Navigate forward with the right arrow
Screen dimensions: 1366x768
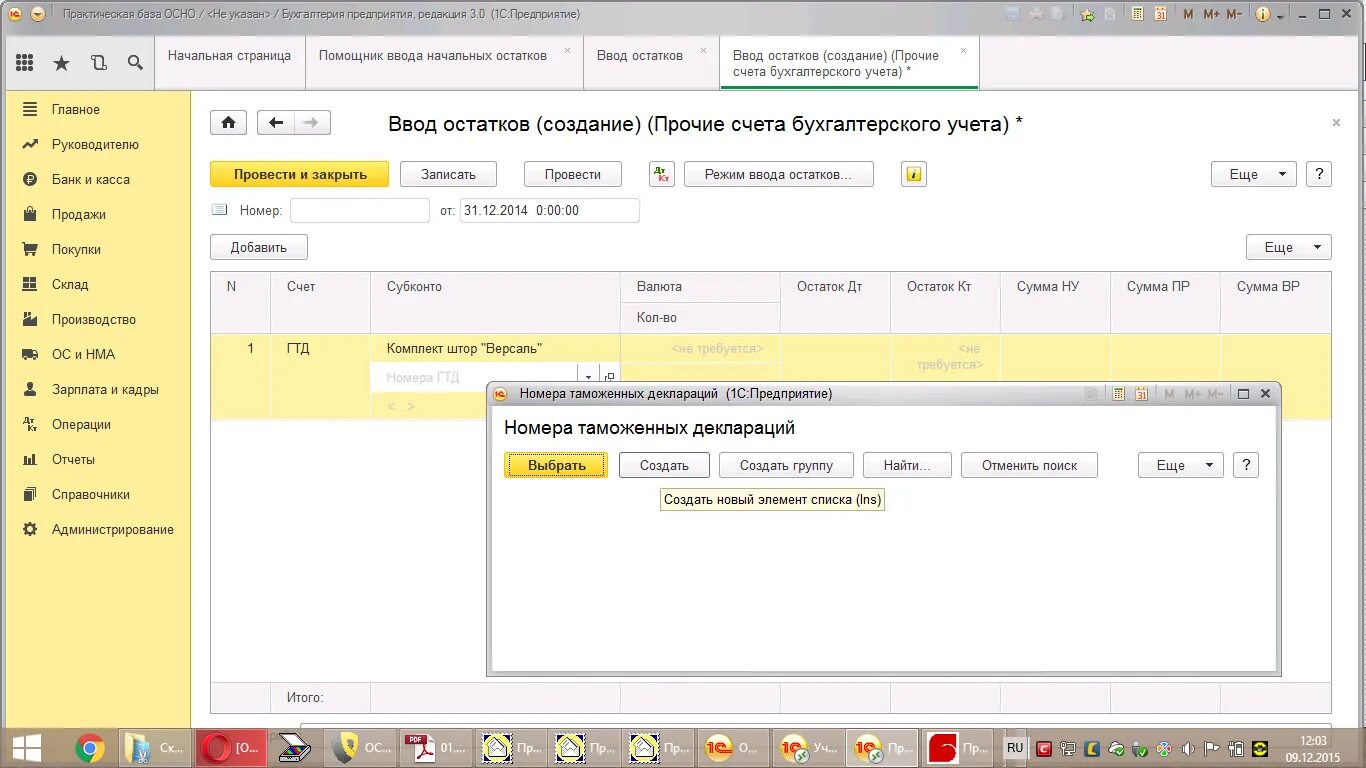coord(312,123)
